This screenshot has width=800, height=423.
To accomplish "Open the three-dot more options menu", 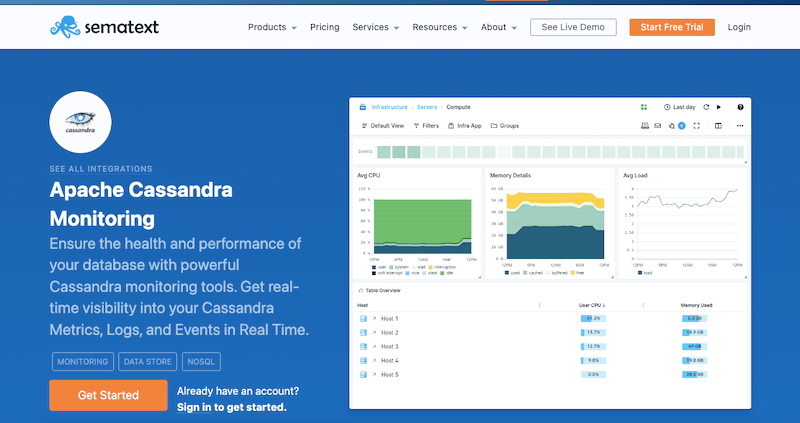I will point(740,126).
